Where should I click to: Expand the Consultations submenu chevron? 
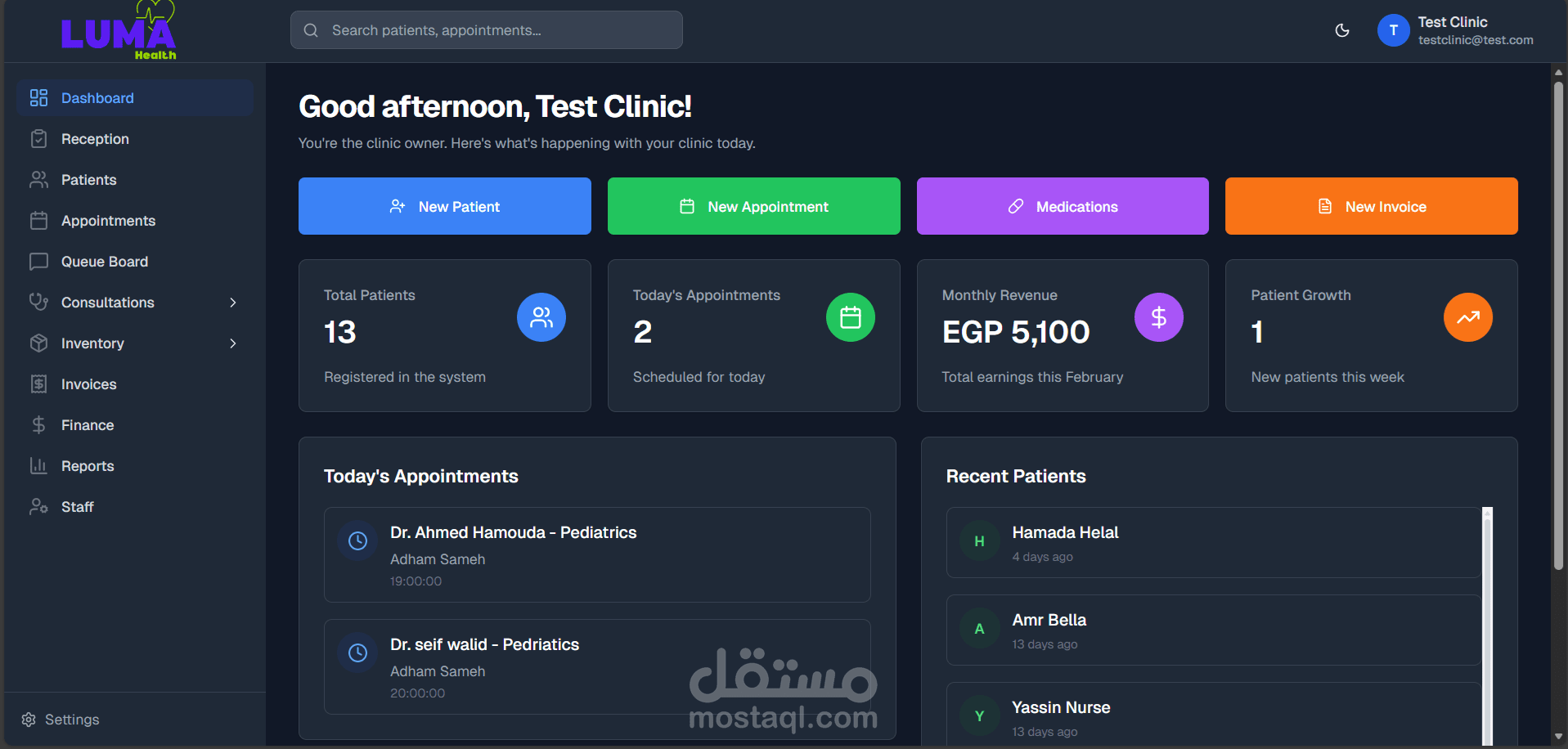click(x=233, y=303)
